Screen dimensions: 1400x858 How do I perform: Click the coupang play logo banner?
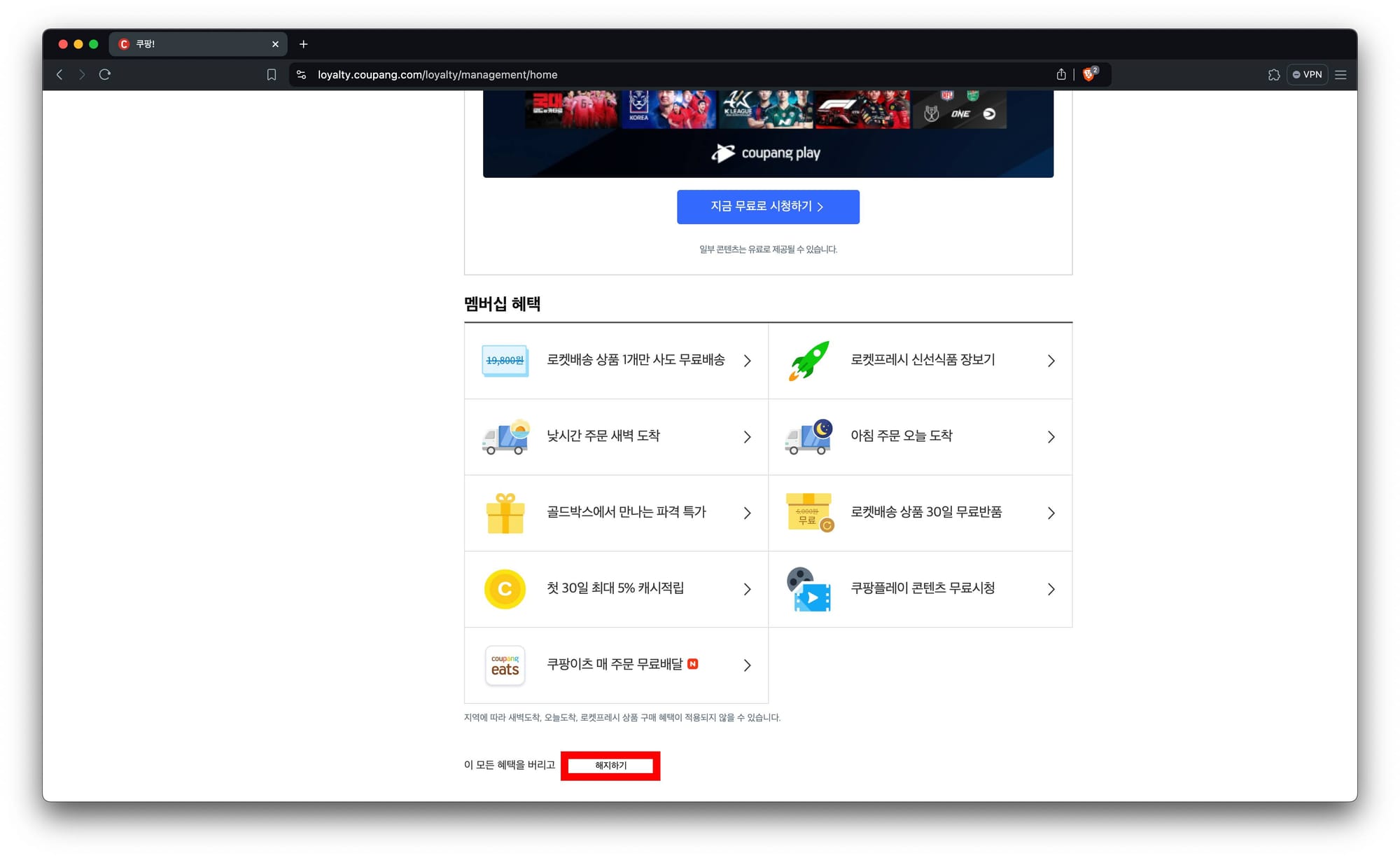click(x=766, y=153)
